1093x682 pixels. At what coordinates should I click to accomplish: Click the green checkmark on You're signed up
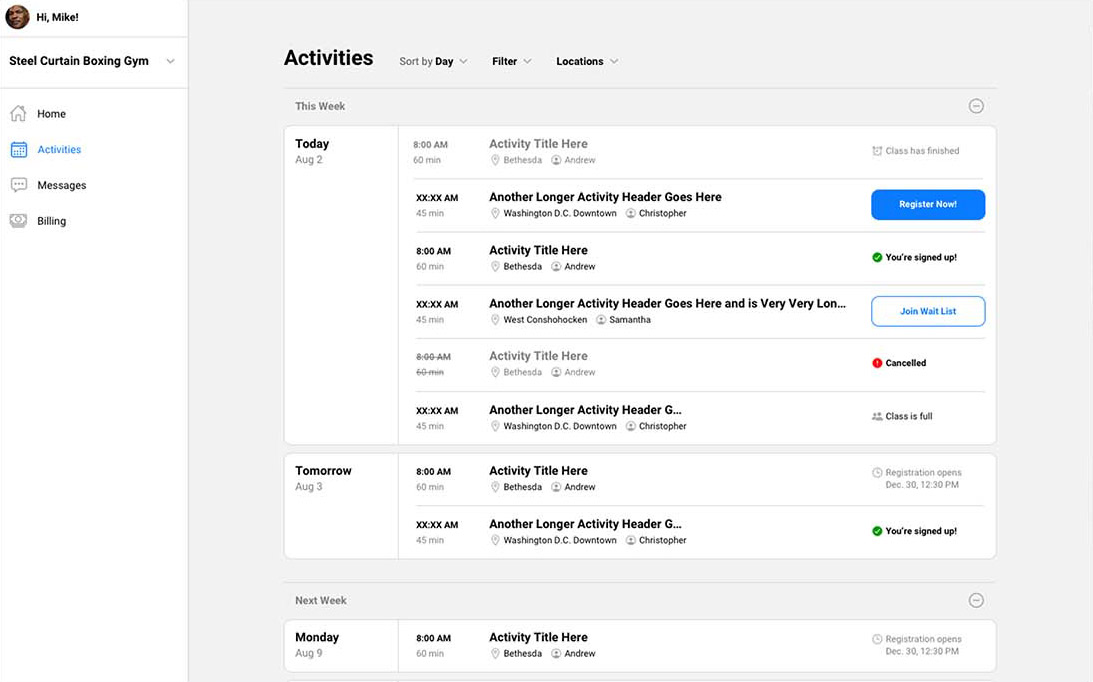pos(875,258)
